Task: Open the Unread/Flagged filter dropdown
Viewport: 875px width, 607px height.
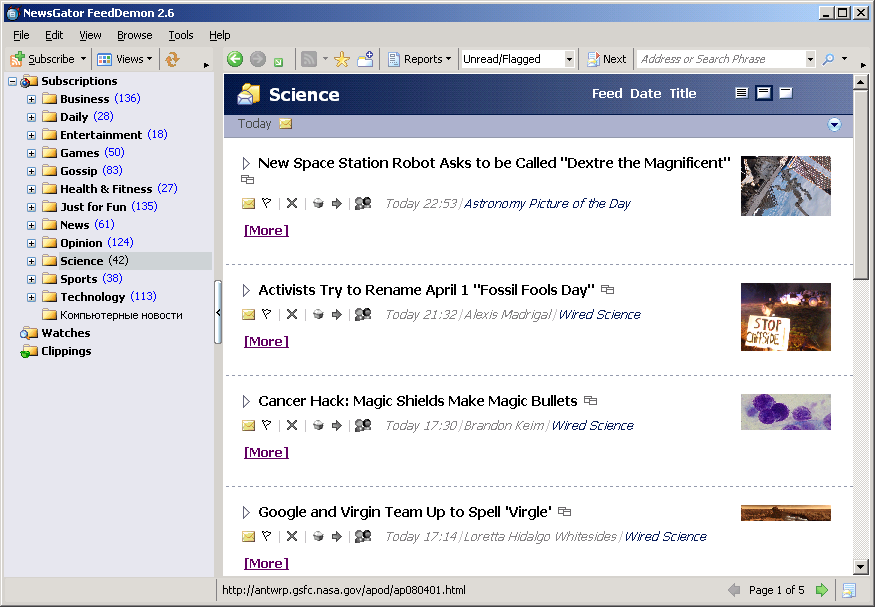Action: [x=569, y=59]
